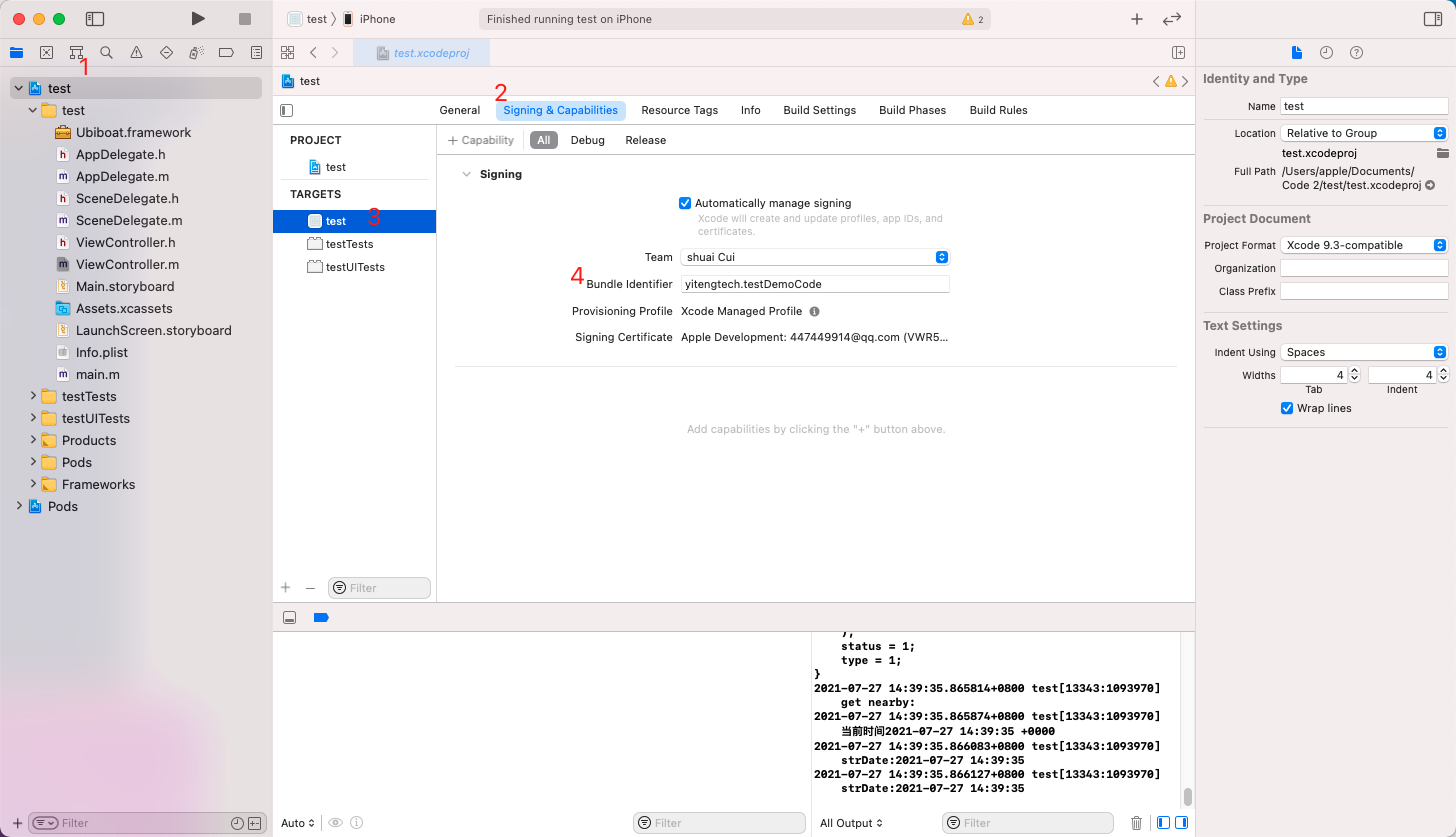Hide the debug area
This screenshot has width=1456, height=837.
pos(289,618)
